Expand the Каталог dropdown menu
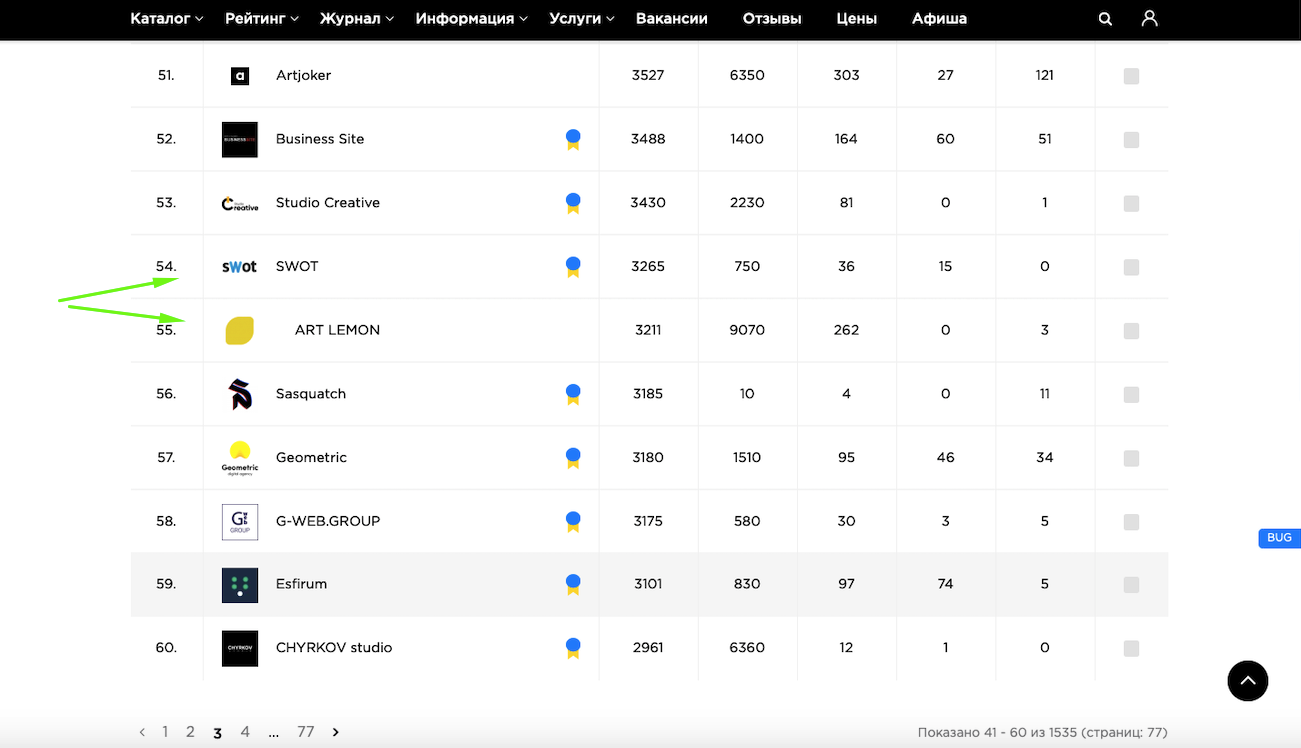This screenshot has height=748, width=1301. click(166, 19)
